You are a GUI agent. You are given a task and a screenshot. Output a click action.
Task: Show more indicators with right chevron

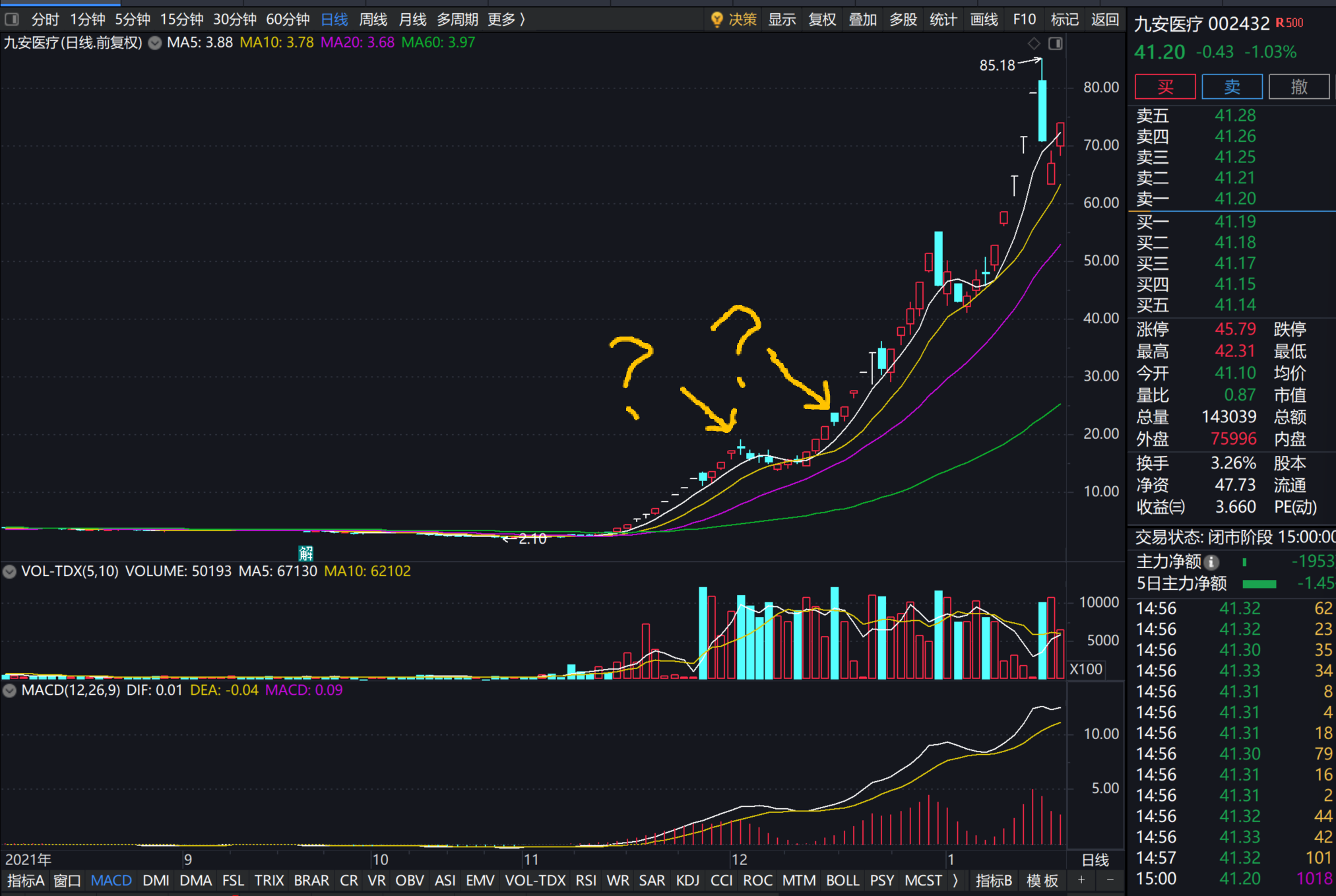pos(955,880)
